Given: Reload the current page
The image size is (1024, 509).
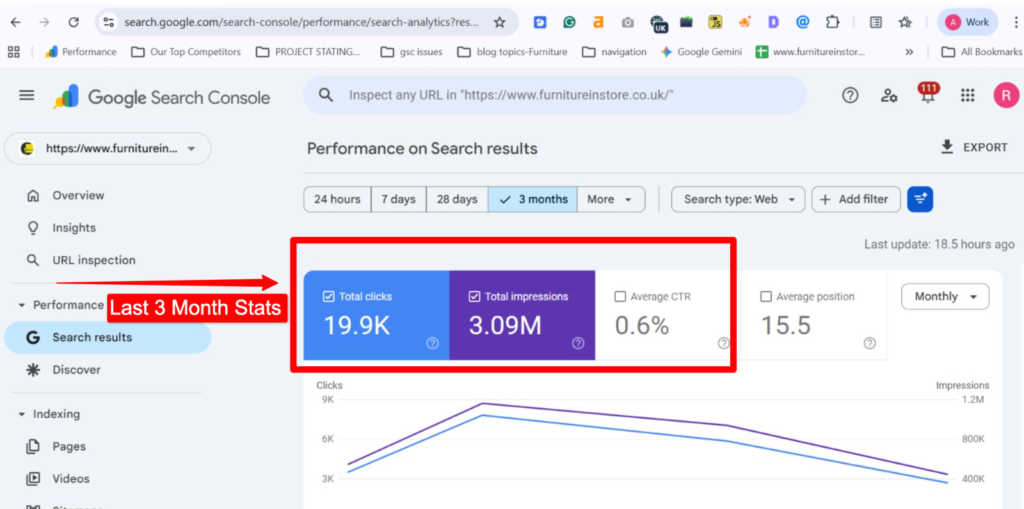Looking at the screenshot, I should pyautogui.click(x=74, y=22).
